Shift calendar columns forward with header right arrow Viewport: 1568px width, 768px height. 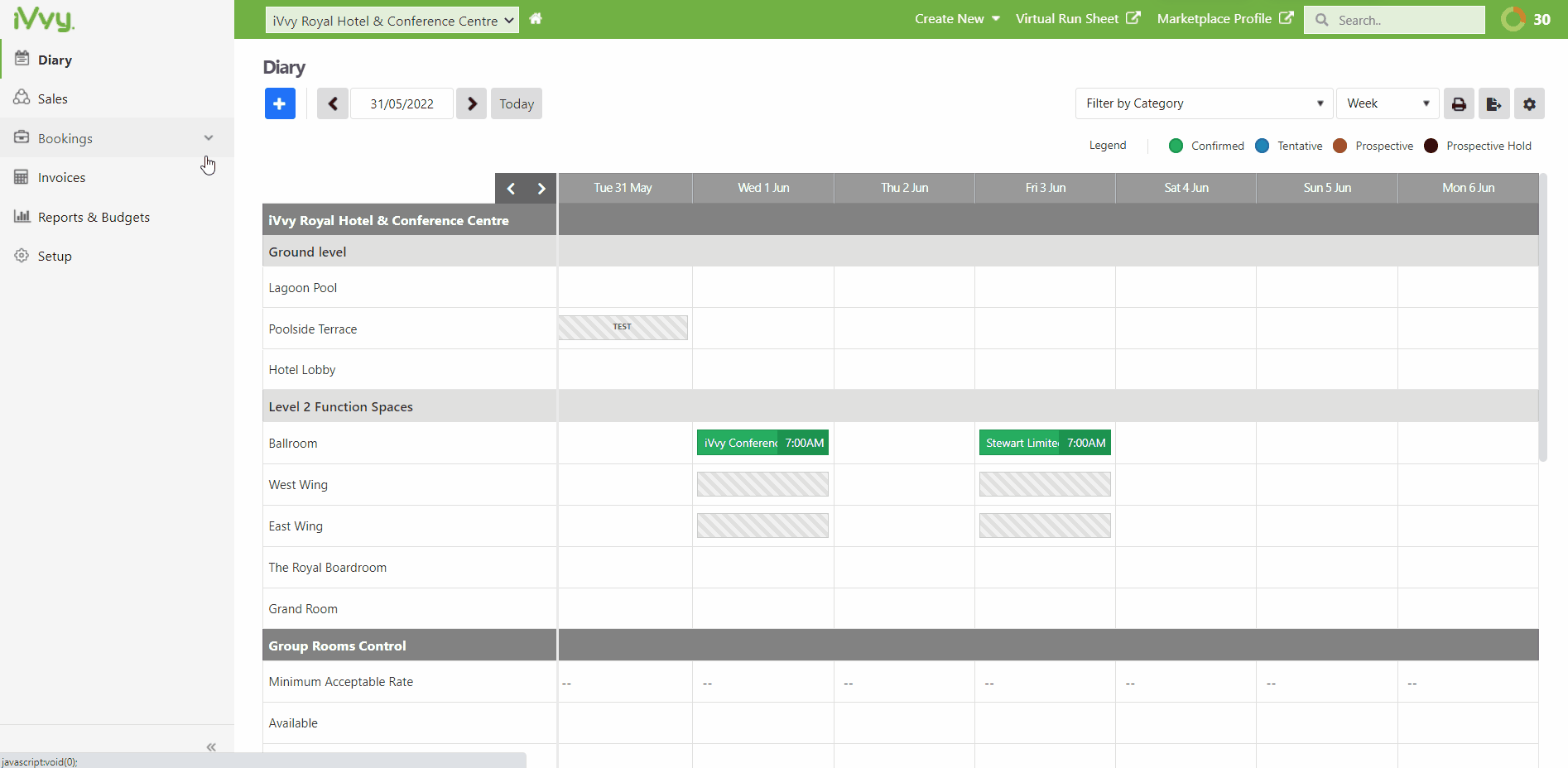541,189
